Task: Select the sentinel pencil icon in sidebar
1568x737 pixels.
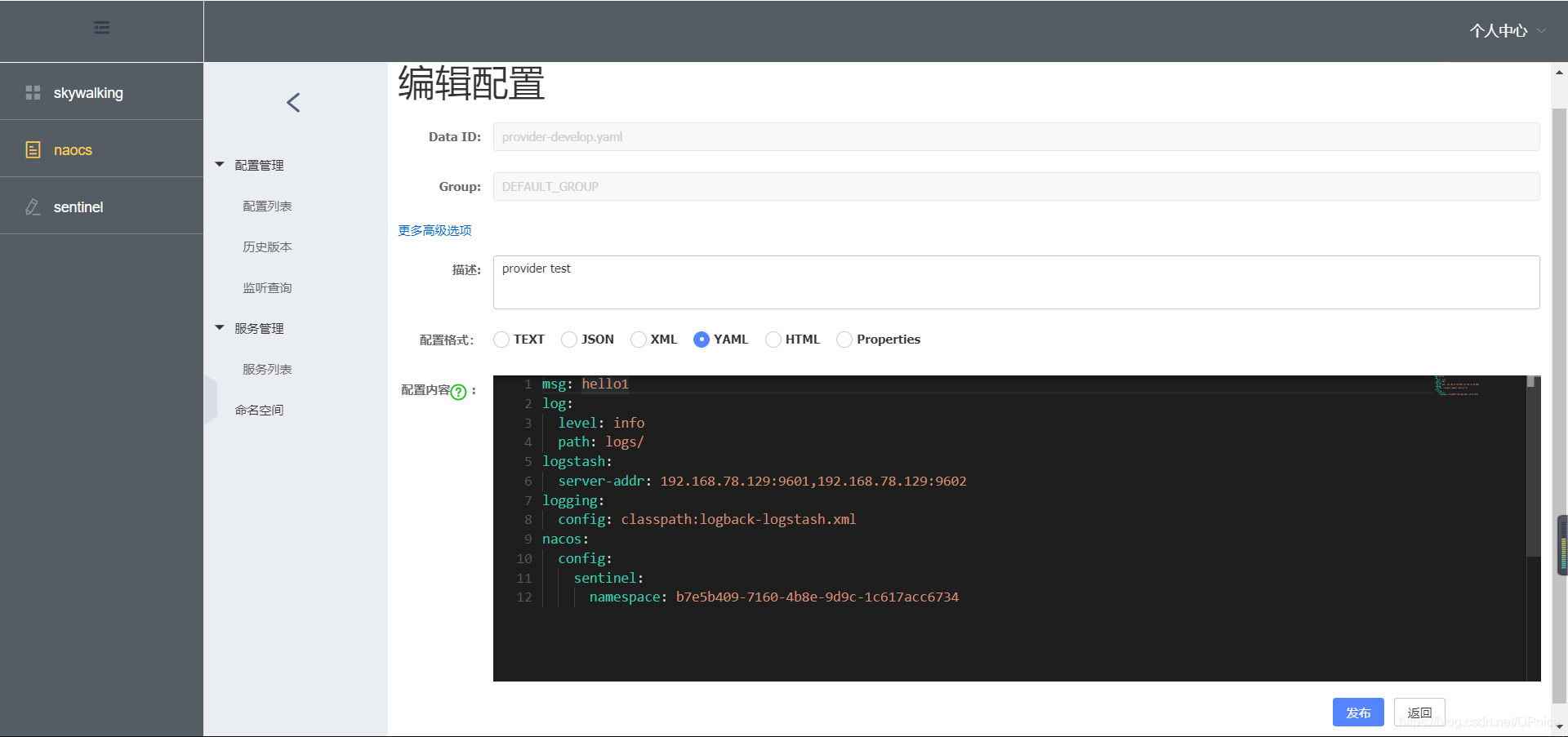Action: point(33,206)
